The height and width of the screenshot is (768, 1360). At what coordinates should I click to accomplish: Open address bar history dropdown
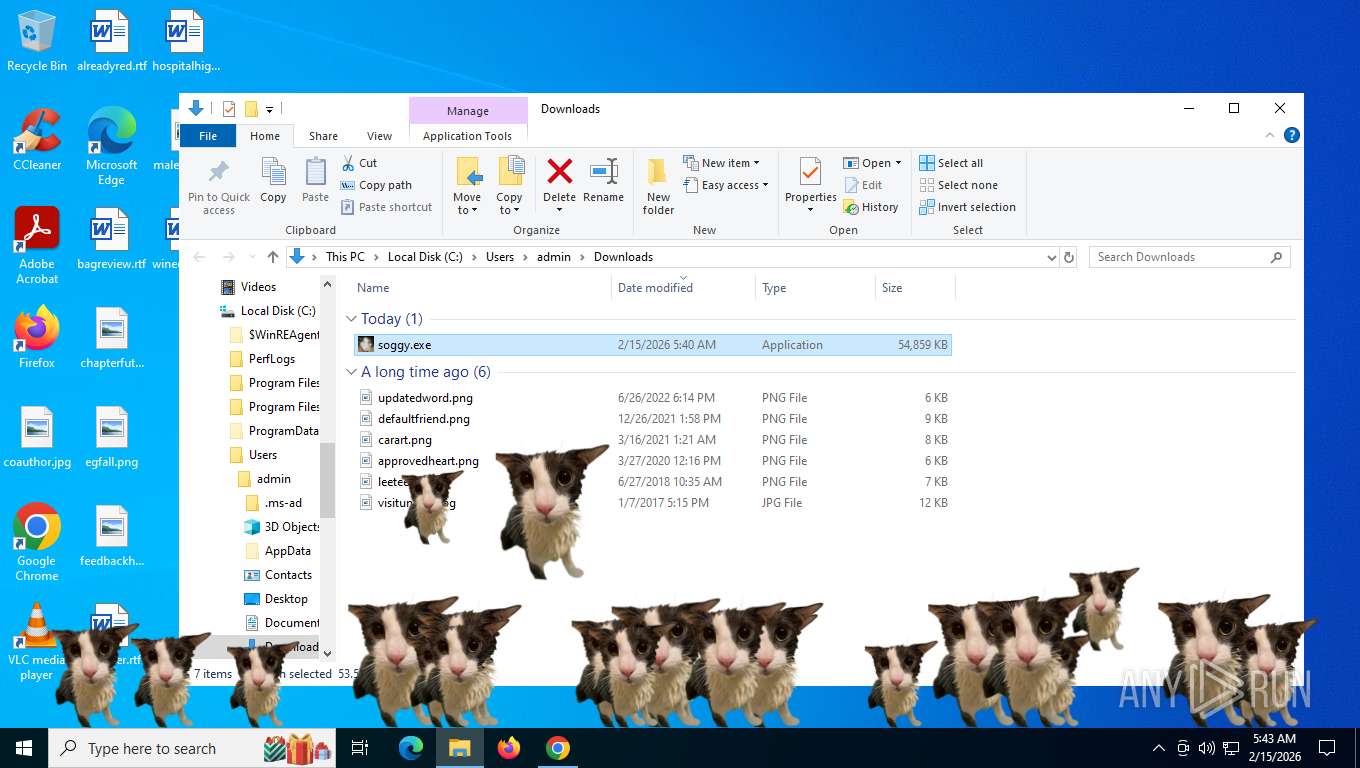click(x=1051, y=257)
